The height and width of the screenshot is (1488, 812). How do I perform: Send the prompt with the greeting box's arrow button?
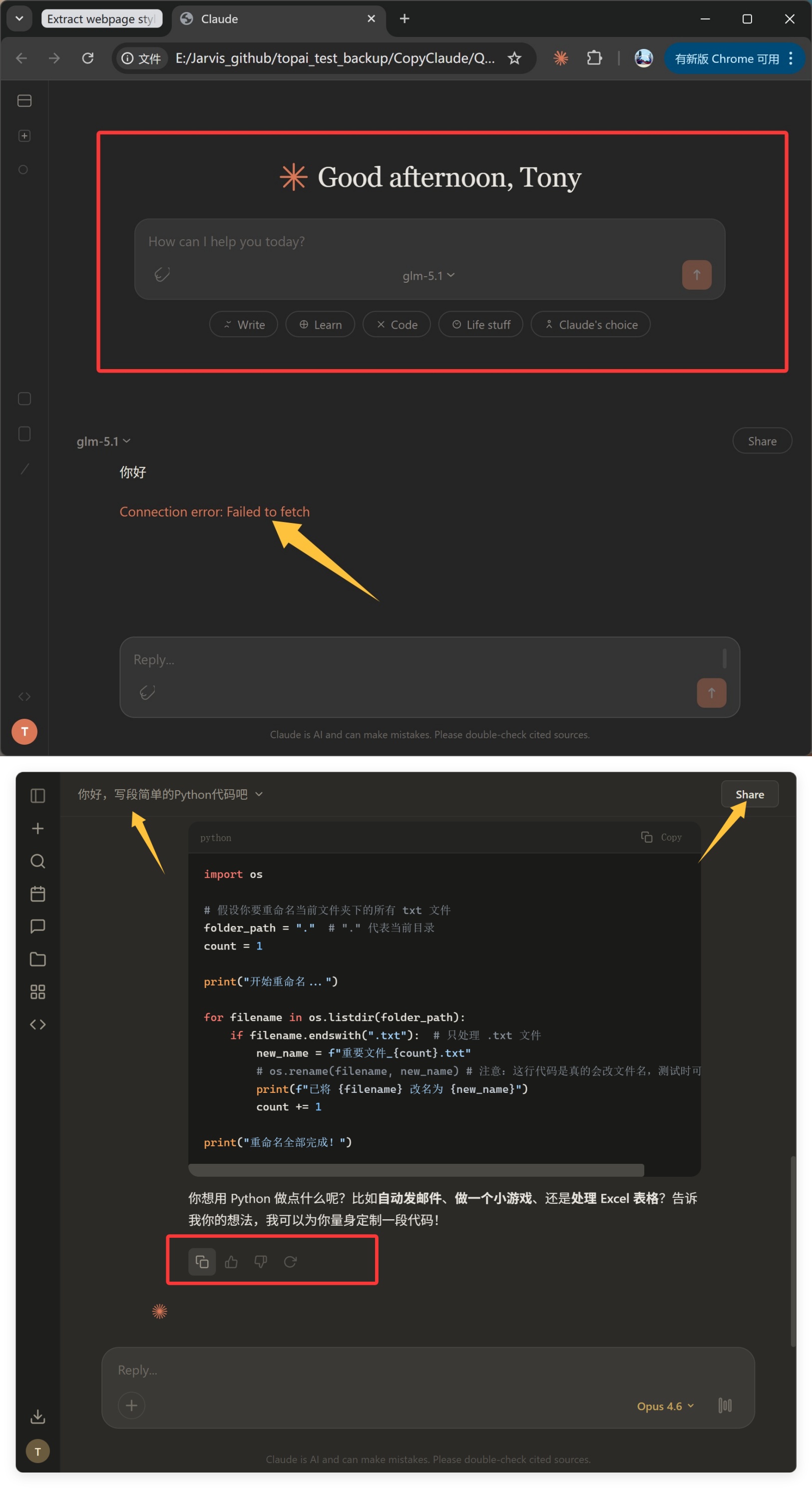click(x=697, y=275)
